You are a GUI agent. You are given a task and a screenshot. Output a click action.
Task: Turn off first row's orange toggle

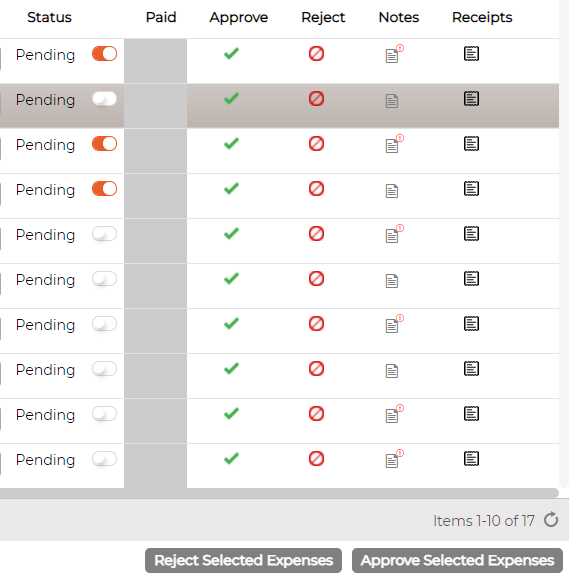pos(105,54)
